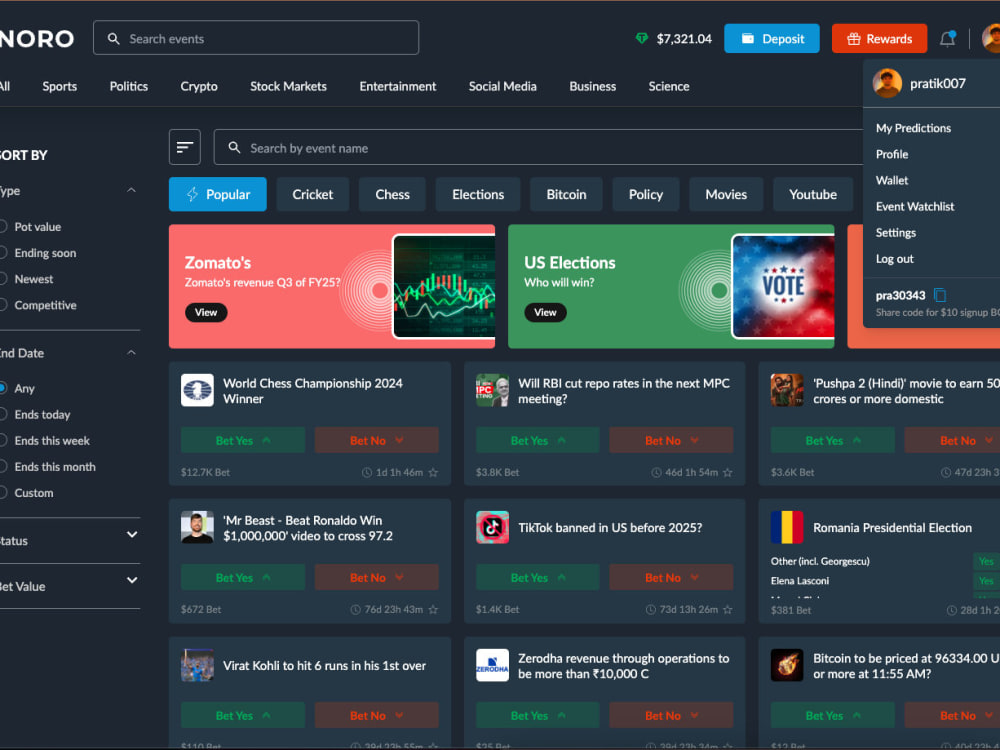This screenshot has height=750, width=1000.
Task: Click the magnifier in Search events bar
Action: [x=114, y=39]
